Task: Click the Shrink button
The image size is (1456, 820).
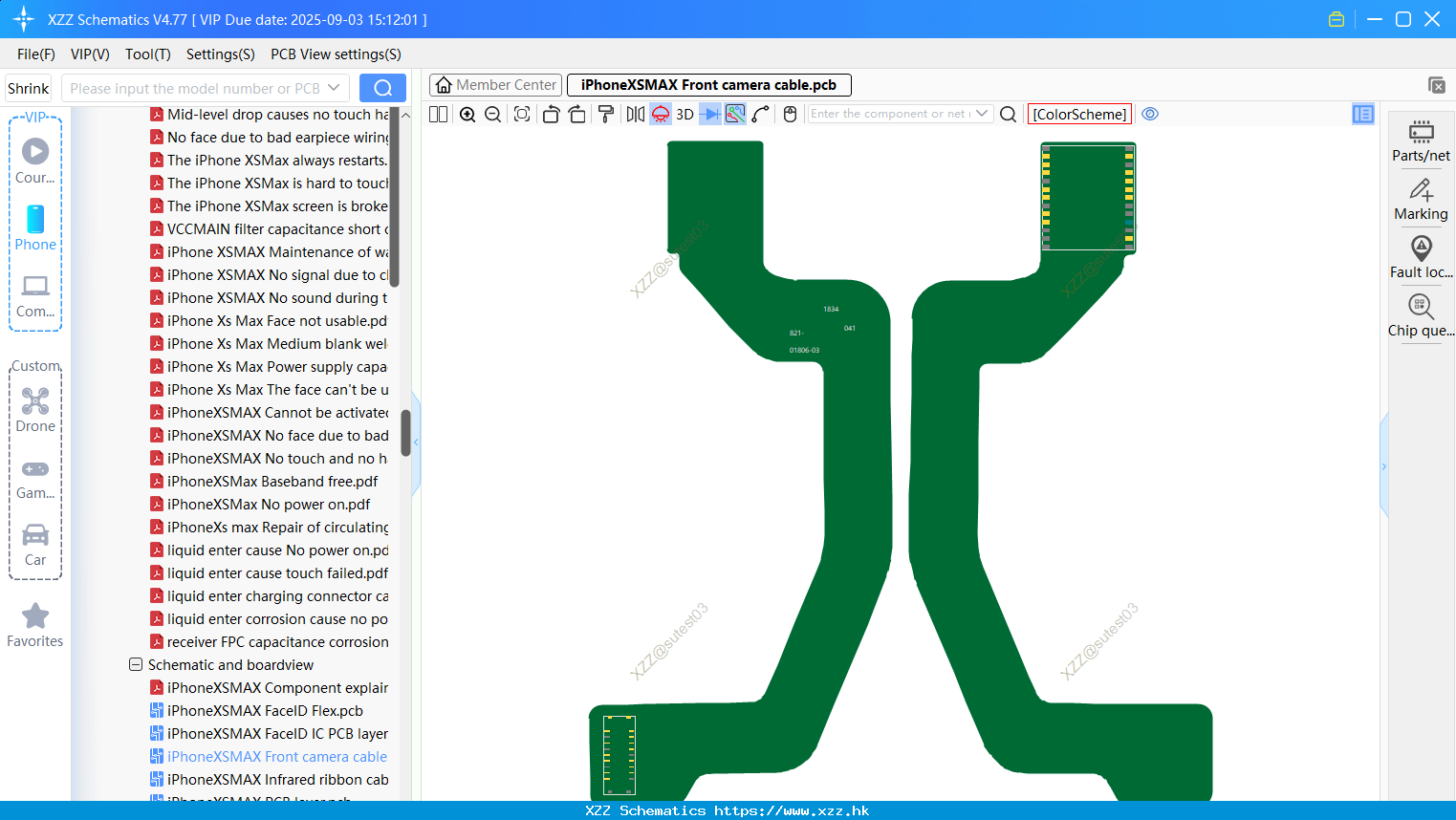Action: (28, 88)
